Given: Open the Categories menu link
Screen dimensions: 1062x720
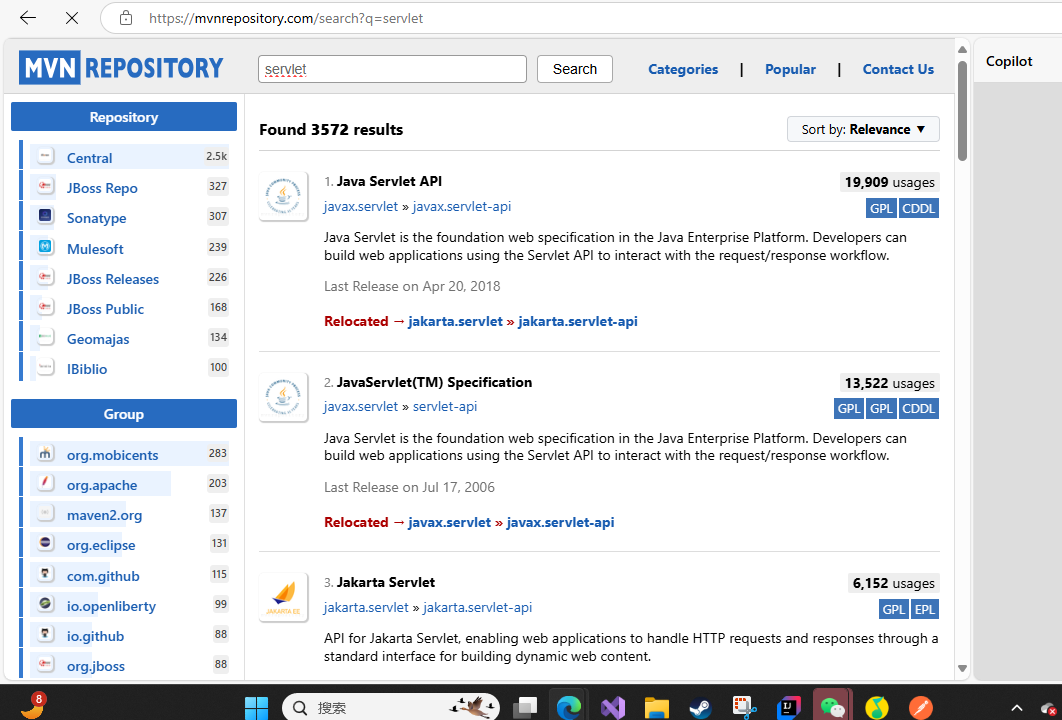Looking at the screenshot, I should click(x=683, y=69).
